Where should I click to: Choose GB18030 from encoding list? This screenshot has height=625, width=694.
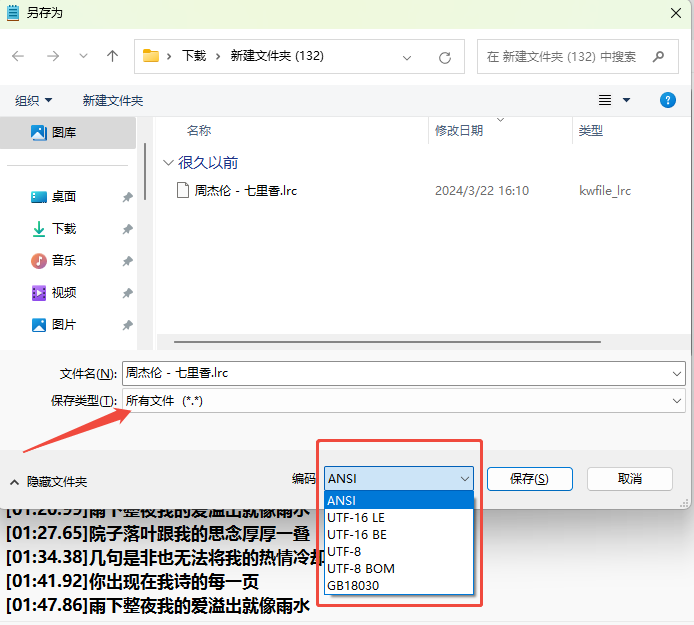coord(352,585)
